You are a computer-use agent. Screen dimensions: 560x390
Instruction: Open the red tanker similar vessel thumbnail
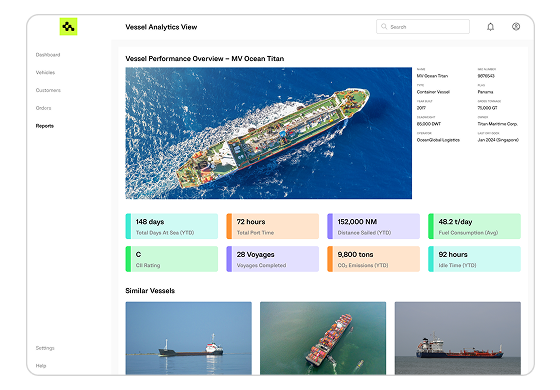[x=458, y=338]
